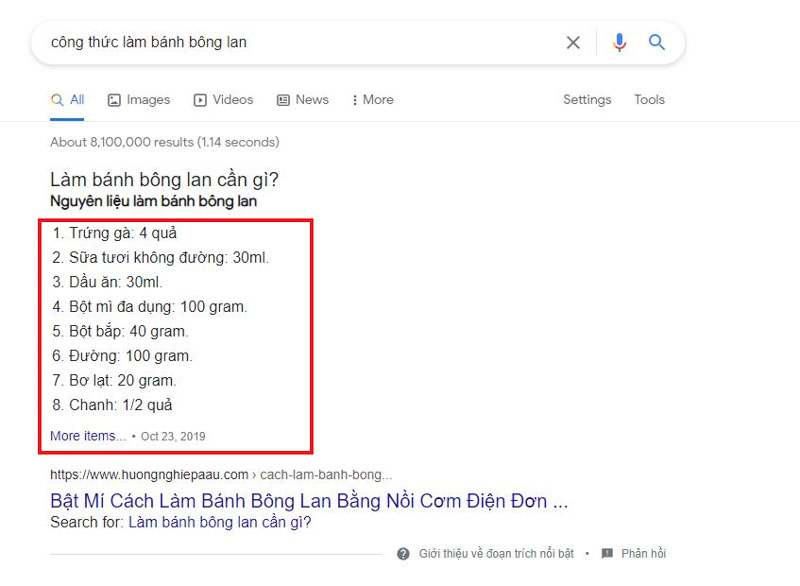
Task: Click the play icon beside Videos
Action: (200, 99)
